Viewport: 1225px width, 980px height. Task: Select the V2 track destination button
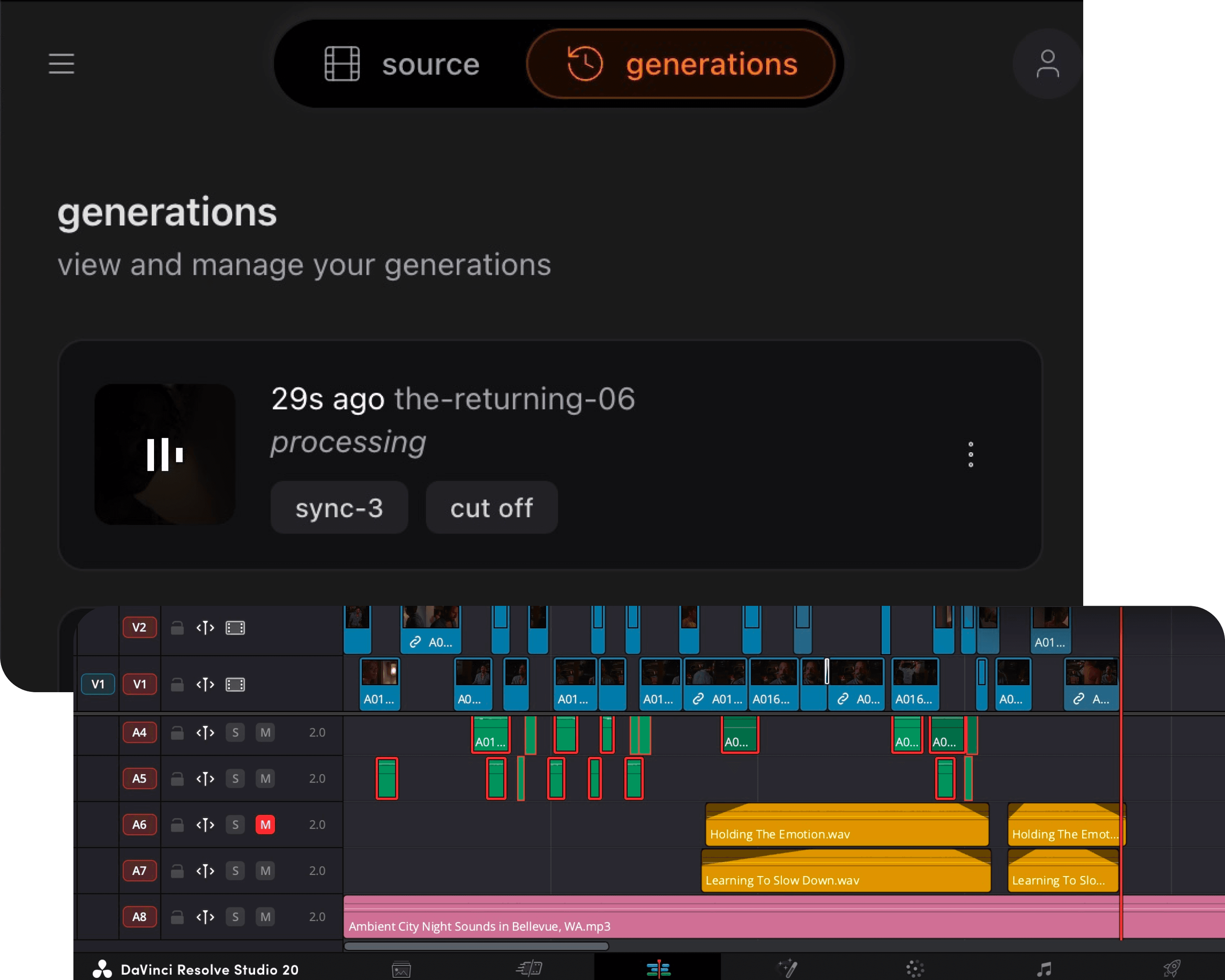(x=140, y=627)
